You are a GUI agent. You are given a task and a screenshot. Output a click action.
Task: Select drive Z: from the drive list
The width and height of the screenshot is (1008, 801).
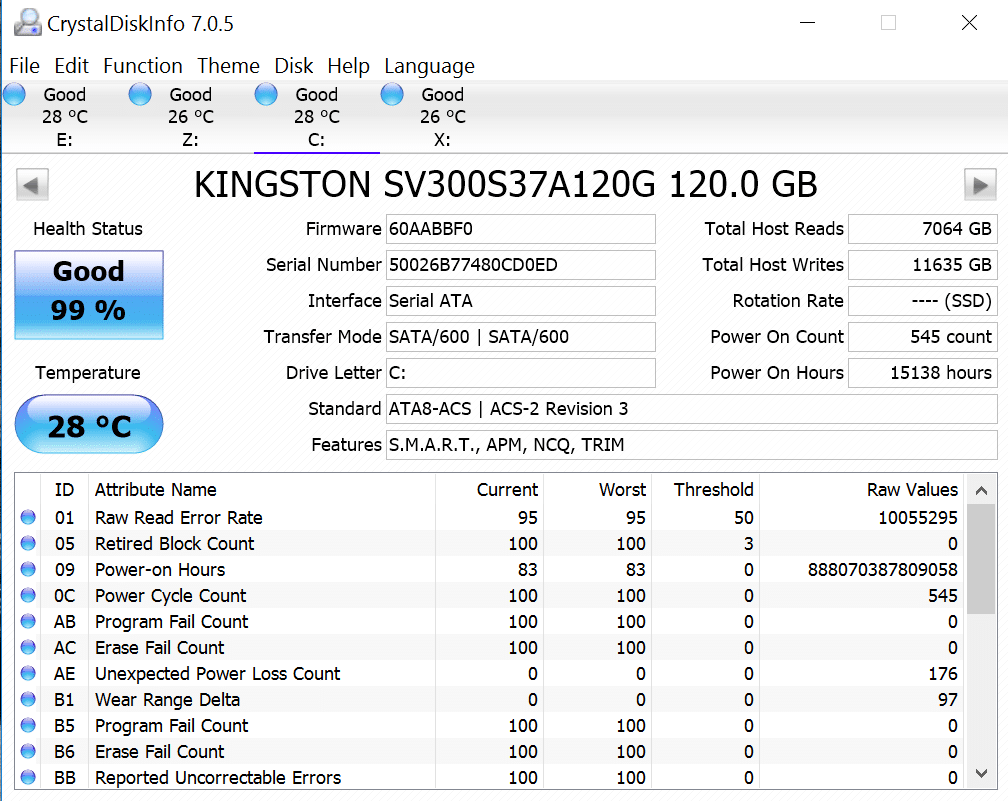pyautogui.click(x=190, y=115)
